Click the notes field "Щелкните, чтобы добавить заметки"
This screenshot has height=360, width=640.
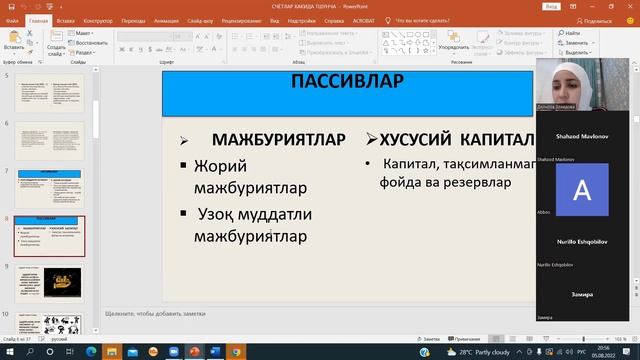click(x=156, y=314)
